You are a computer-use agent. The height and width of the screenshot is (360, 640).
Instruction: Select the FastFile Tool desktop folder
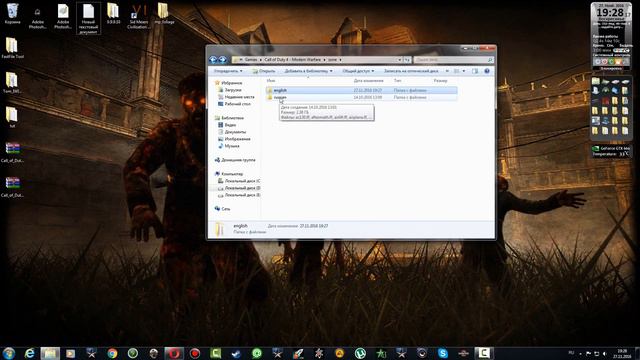pyautogui.click(x=12, y=48)
